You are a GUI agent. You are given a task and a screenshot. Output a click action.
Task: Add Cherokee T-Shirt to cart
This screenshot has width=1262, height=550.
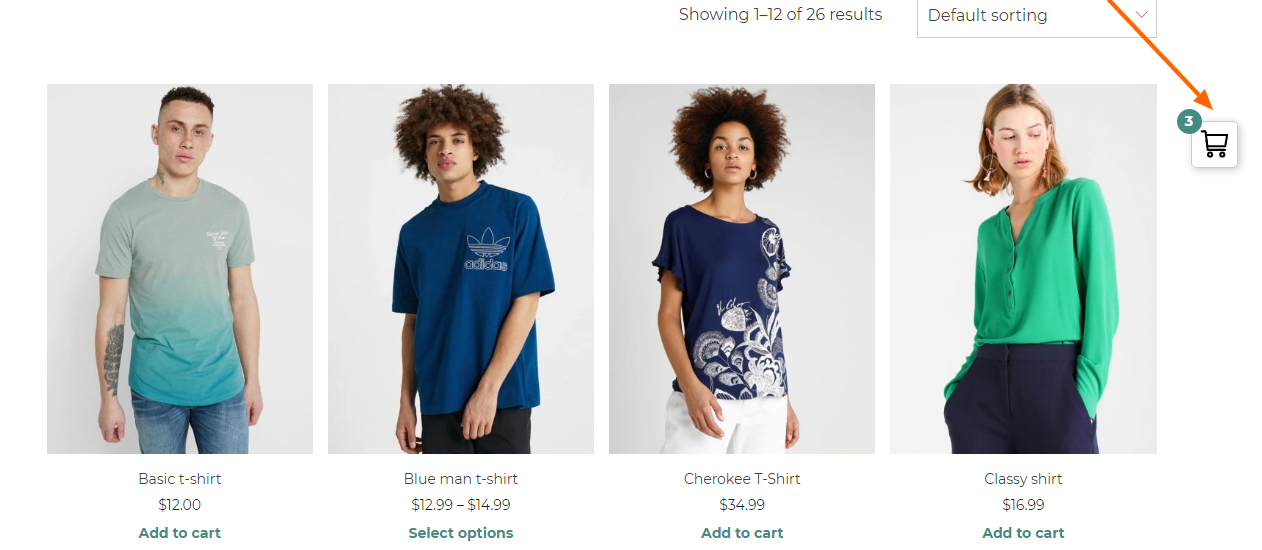tap(742, 533)
